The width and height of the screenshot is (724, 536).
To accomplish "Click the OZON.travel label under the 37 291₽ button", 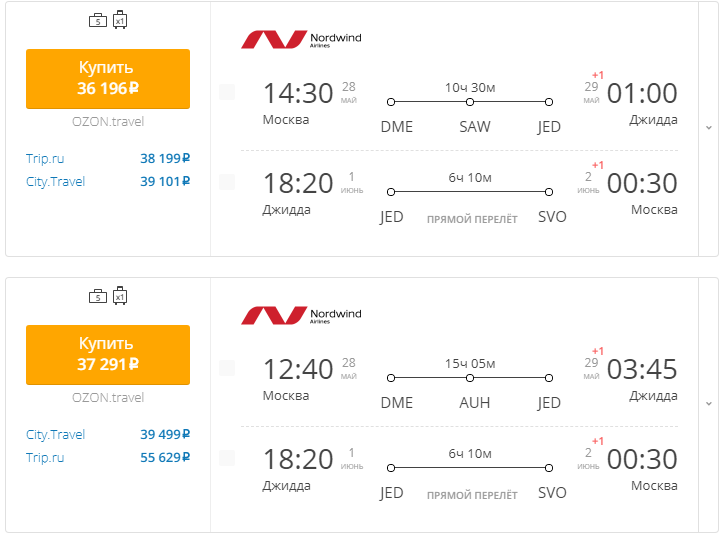I will (x=108, y=397).
